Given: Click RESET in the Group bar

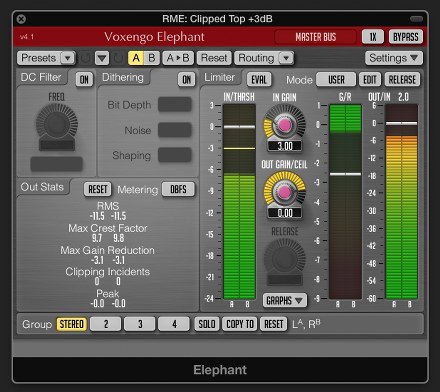Looking at the screenshot, I should tap(274, 324).
